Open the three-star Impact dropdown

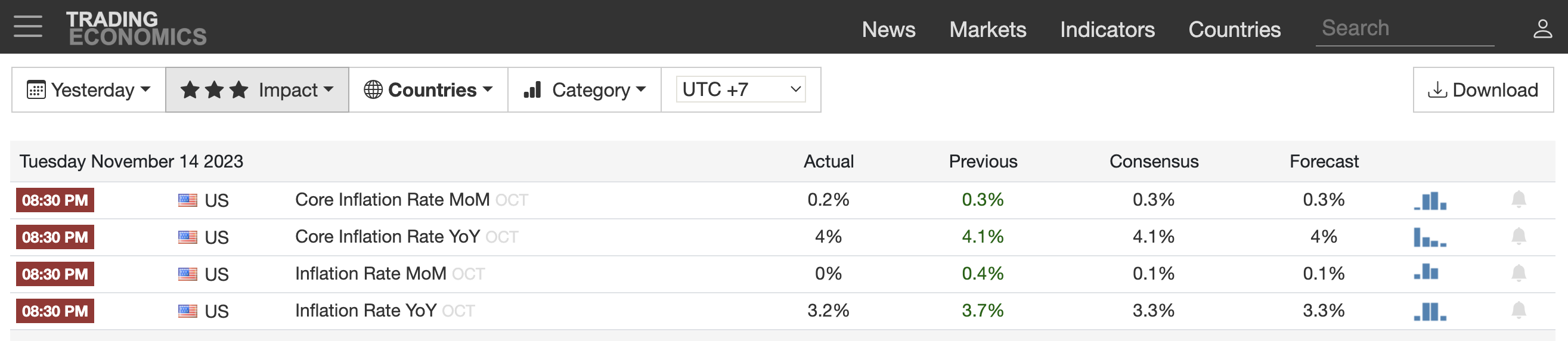(257, 89)
